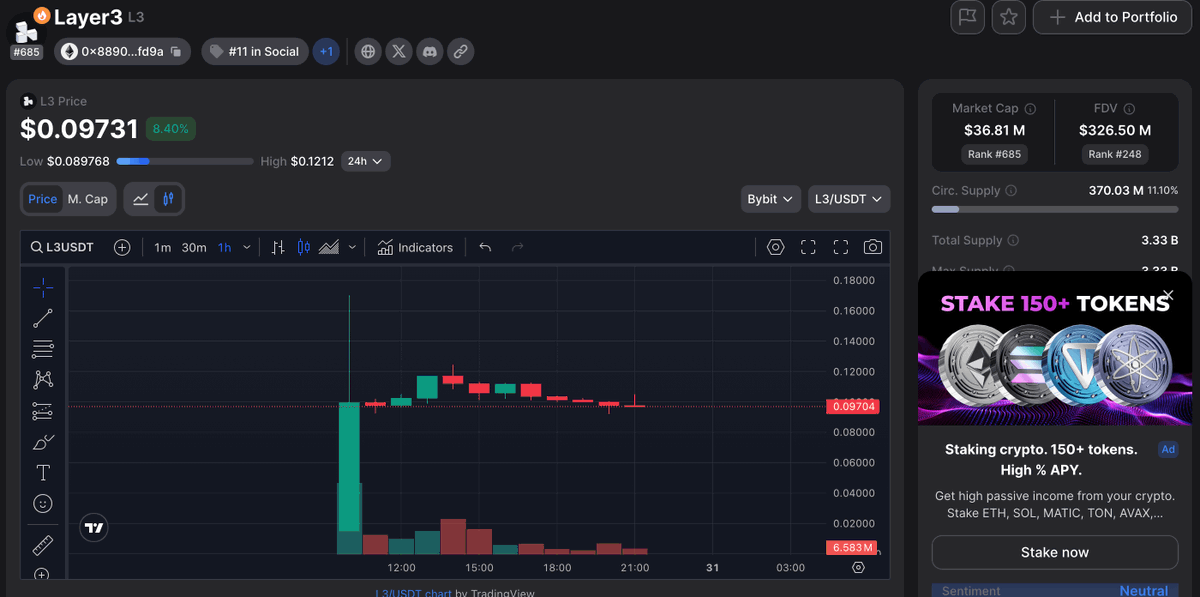This screenshot has width=1200, height=597.
Task: Select the bars chart style
Action: [x=278, y=247]
